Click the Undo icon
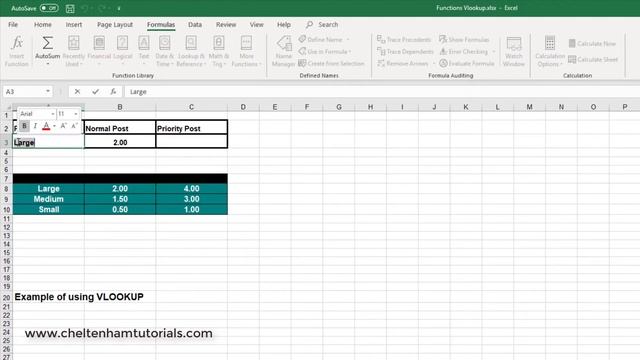This screenshot has width=640, height=360. coord(85,8)
